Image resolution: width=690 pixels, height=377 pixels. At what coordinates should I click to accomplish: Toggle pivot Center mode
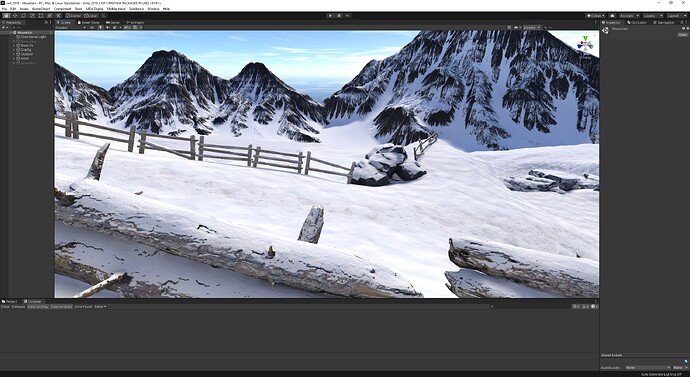[73, 16]
